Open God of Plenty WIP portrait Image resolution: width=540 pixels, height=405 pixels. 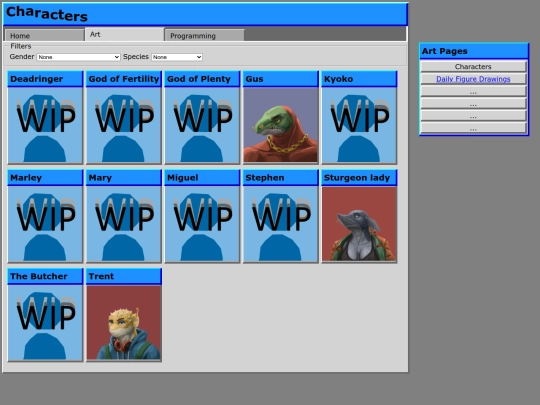pyautogui.click(x=202, y=125)
